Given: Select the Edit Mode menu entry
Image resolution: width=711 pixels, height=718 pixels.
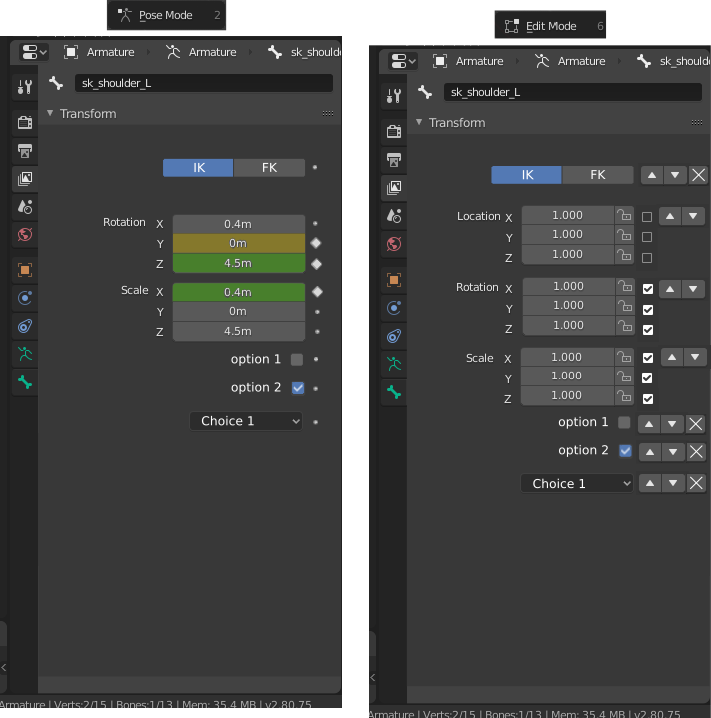Looking at the screenshot, I should click(x=550, y=26).
